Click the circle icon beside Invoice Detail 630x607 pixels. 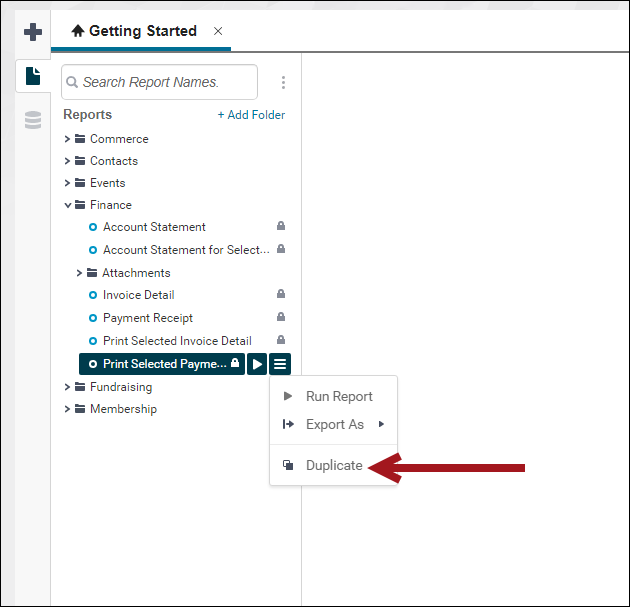93,295
